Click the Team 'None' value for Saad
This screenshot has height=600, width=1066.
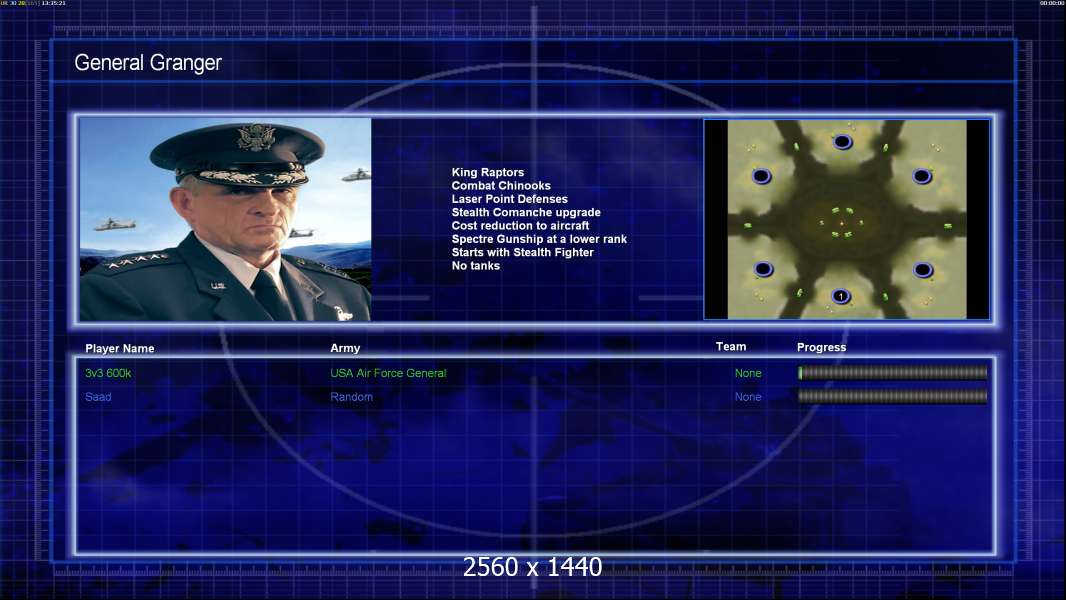(x=748, y=397)
